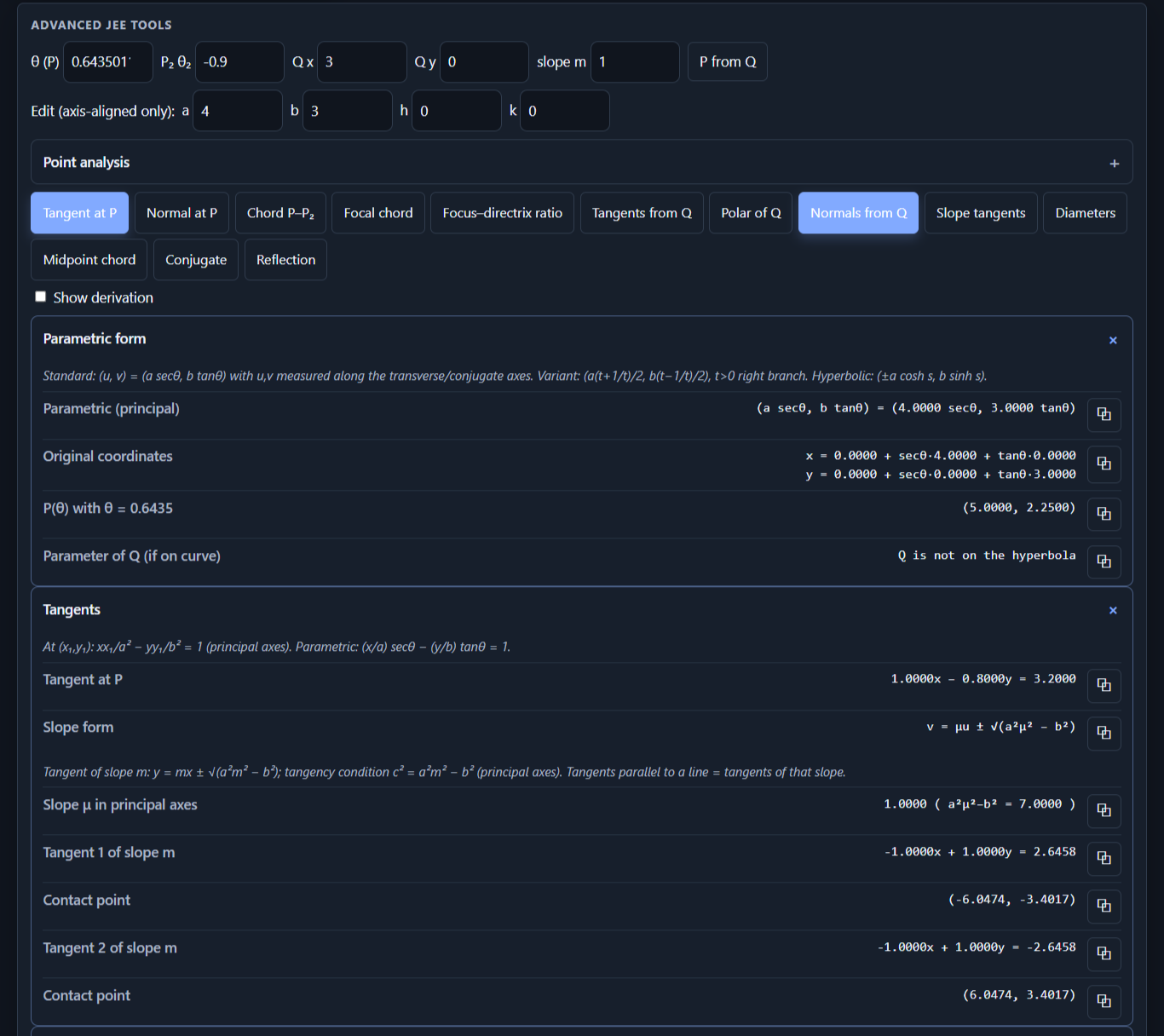This screenshot has height=1036, width=1164.
Task: Click the Q y input field
Action: 484,62
